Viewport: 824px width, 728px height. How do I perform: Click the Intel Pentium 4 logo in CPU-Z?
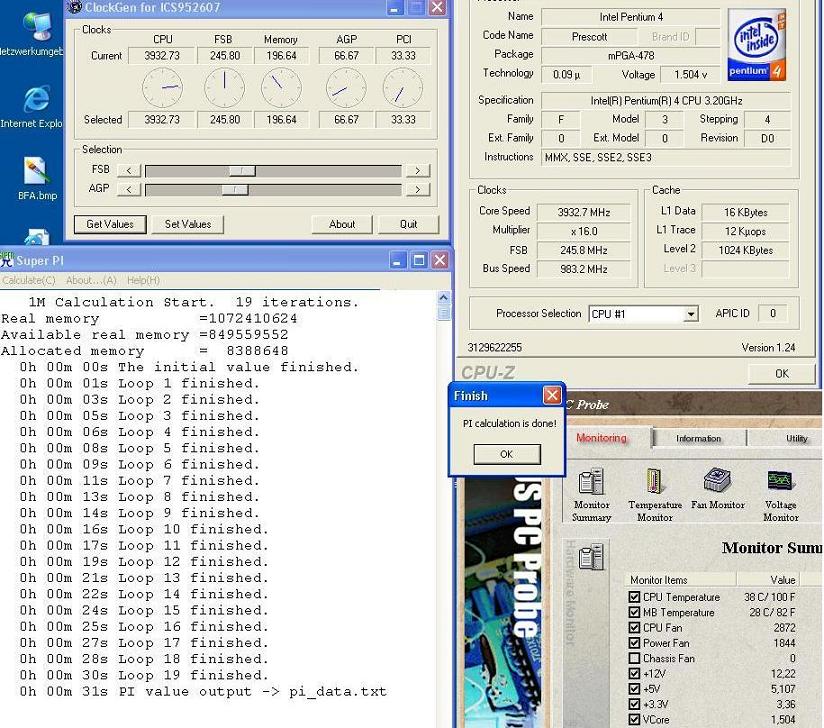pos(757,45)
